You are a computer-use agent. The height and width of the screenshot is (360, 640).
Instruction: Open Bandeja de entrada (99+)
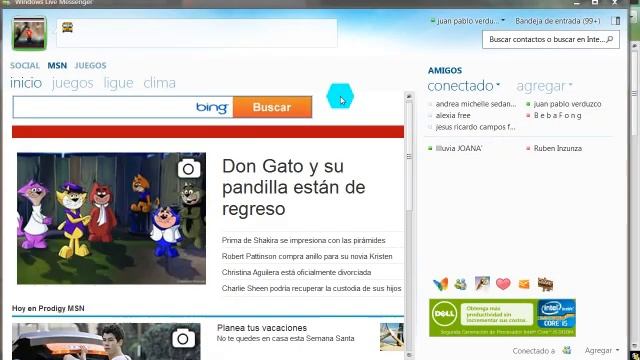558,21
